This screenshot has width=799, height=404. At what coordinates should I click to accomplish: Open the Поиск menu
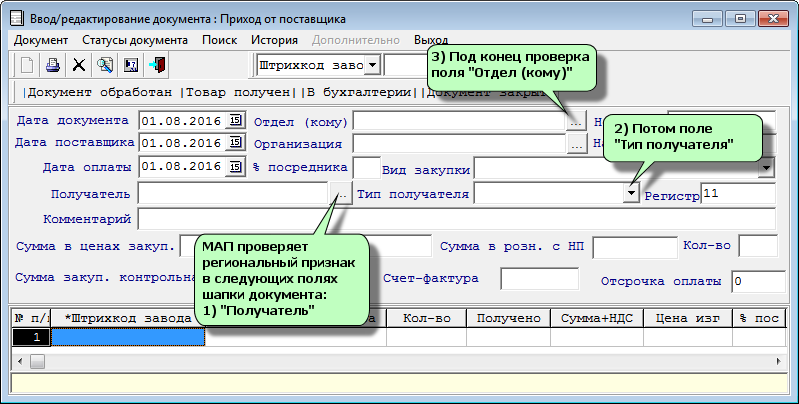pos(220,40)
